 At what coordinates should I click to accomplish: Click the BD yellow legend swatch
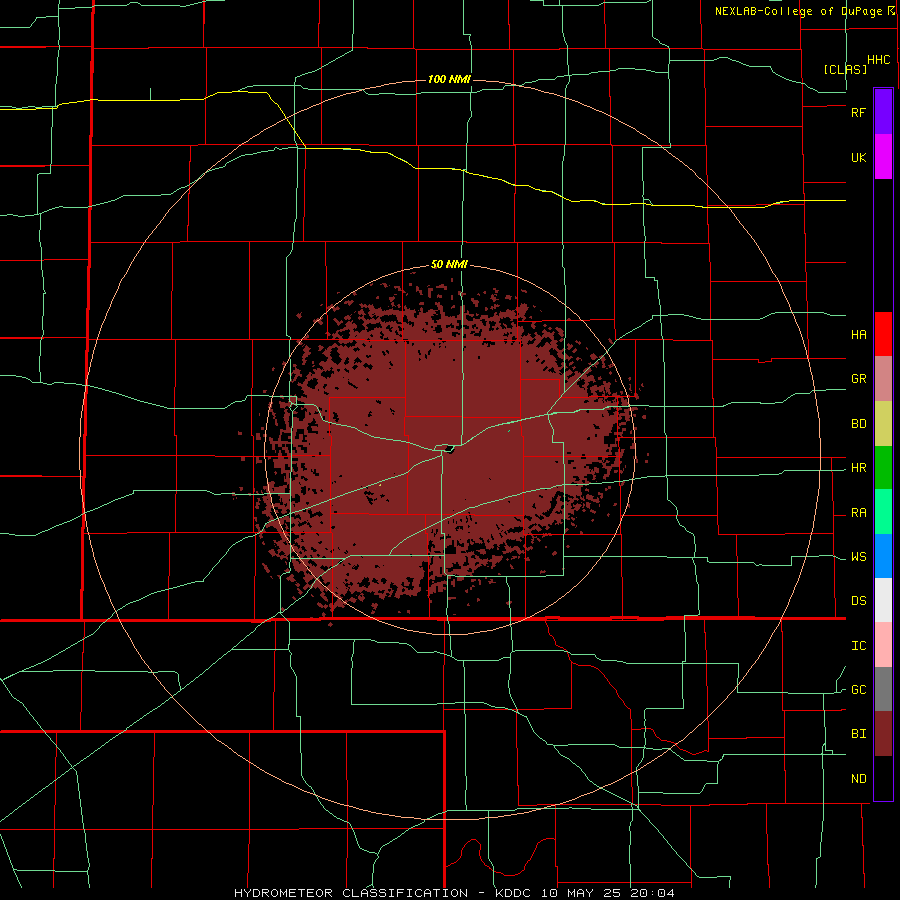(883, 424)
